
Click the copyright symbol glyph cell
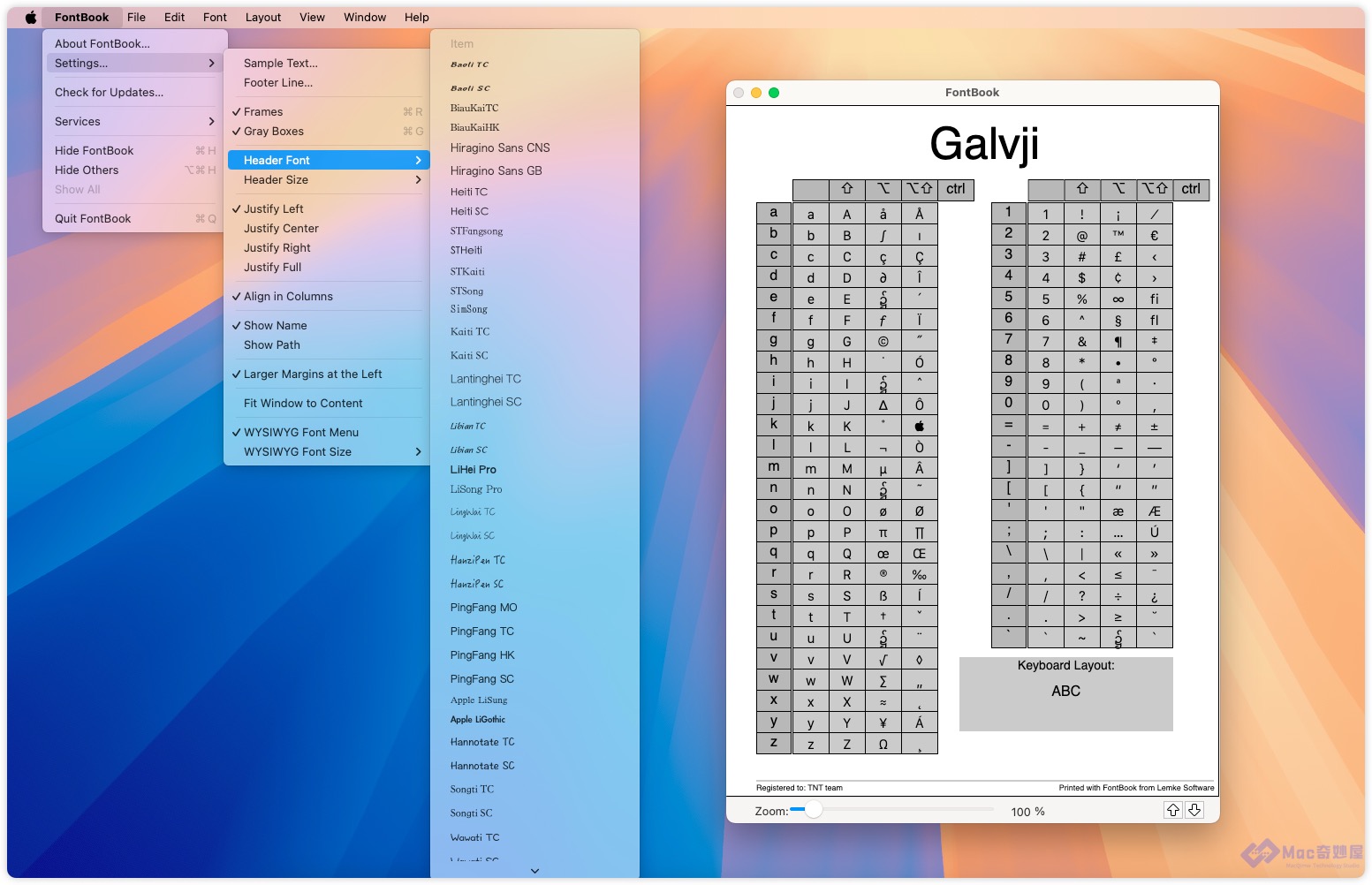(x=883, y=341)
